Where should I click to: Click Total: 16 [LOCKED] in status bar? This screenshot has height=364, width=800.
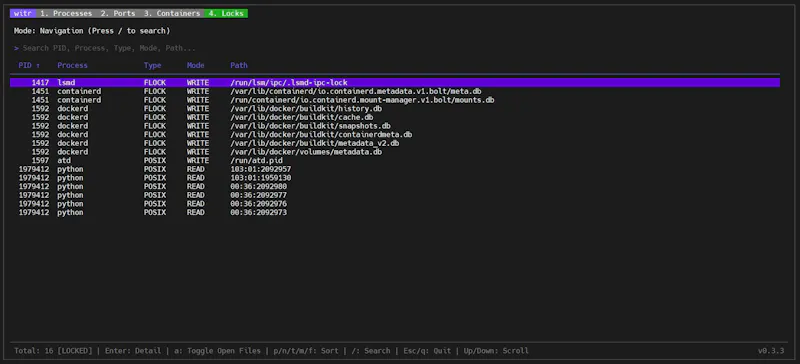pos(53,351)
